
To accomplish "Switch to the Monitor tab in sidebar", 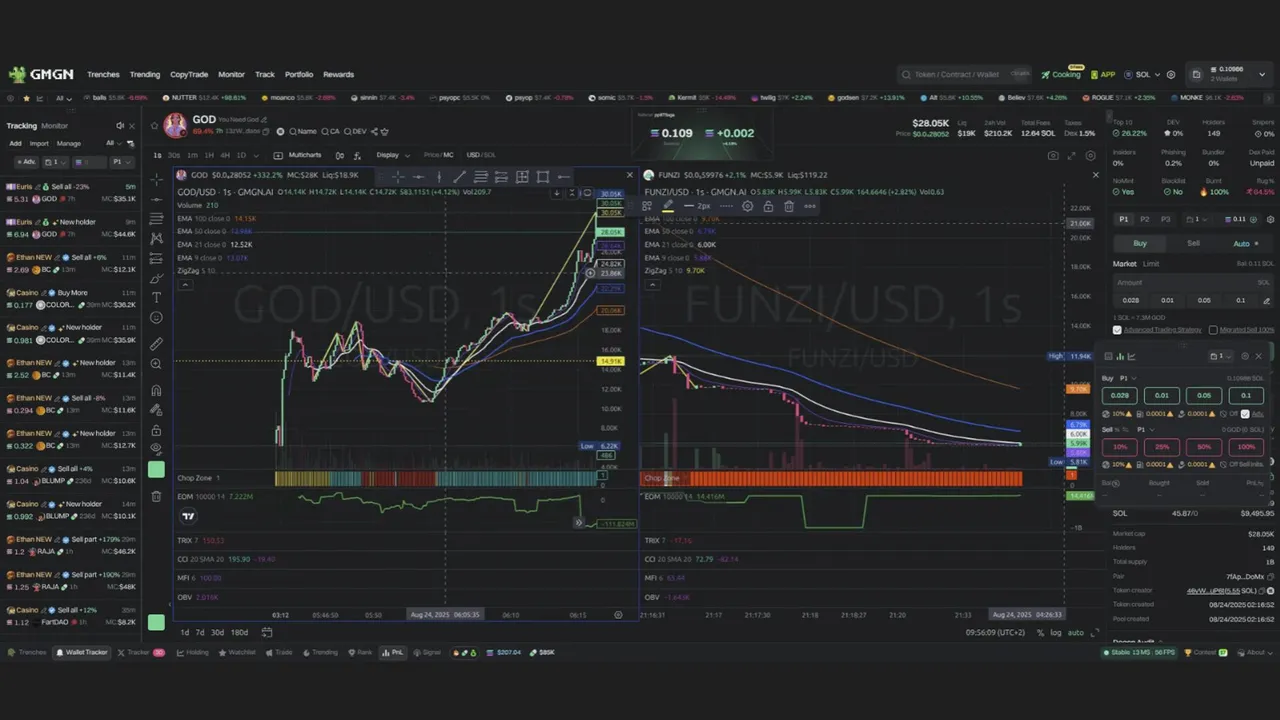I will point(54,126).
